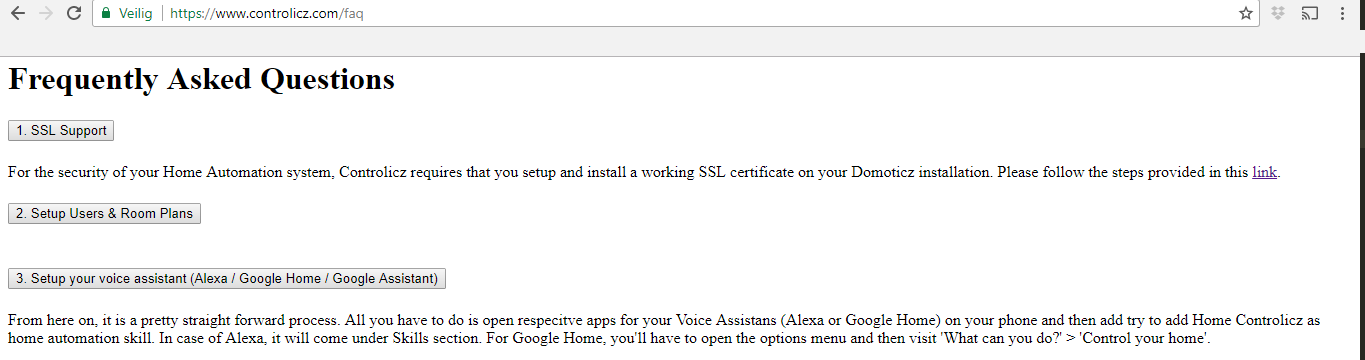The width and height of the screenshot is (1365, 360).
Task: Expand the '1. SSL Support' section
Action: tap(61, 131)
